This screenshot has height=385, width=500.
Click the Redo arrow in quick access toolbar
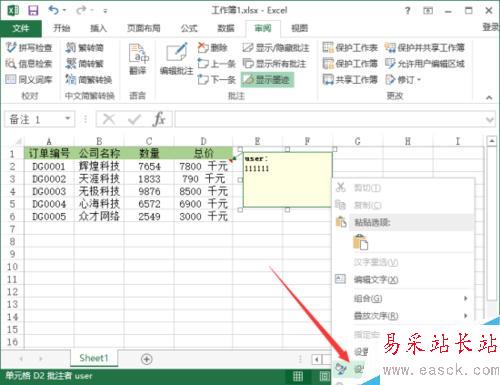click(x=81, y=11)
